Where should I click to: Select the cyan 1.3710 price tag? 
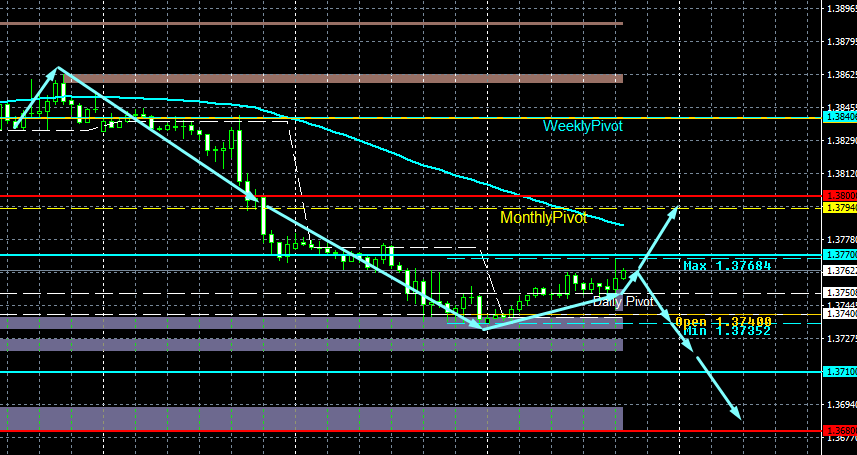840,372
